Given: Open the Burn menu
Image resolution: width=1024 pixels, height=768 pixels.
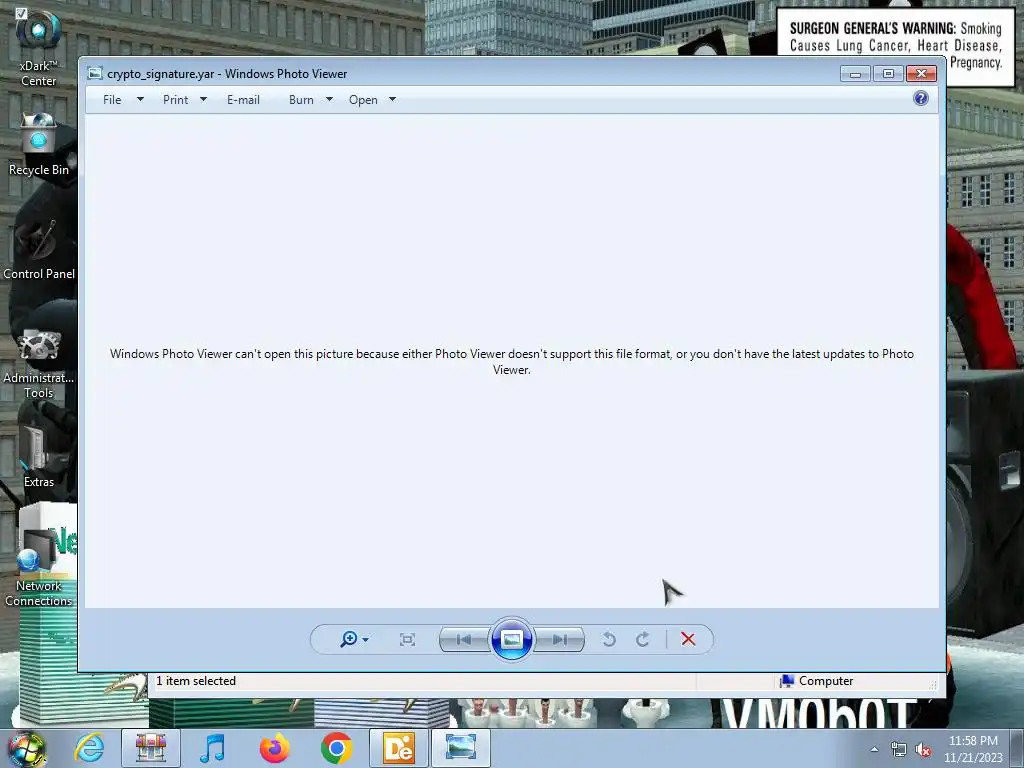Looking at the screenshot, I should coord(301,100).
